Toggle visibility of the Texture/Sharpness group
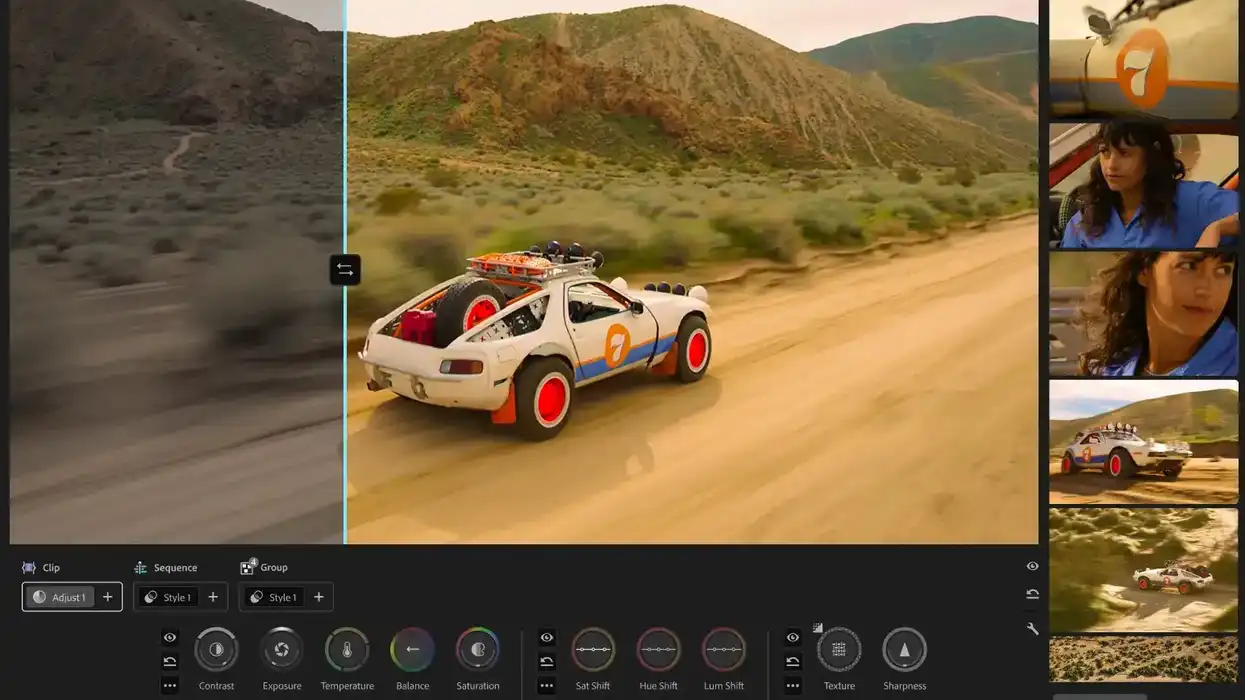 click(793, 637)
